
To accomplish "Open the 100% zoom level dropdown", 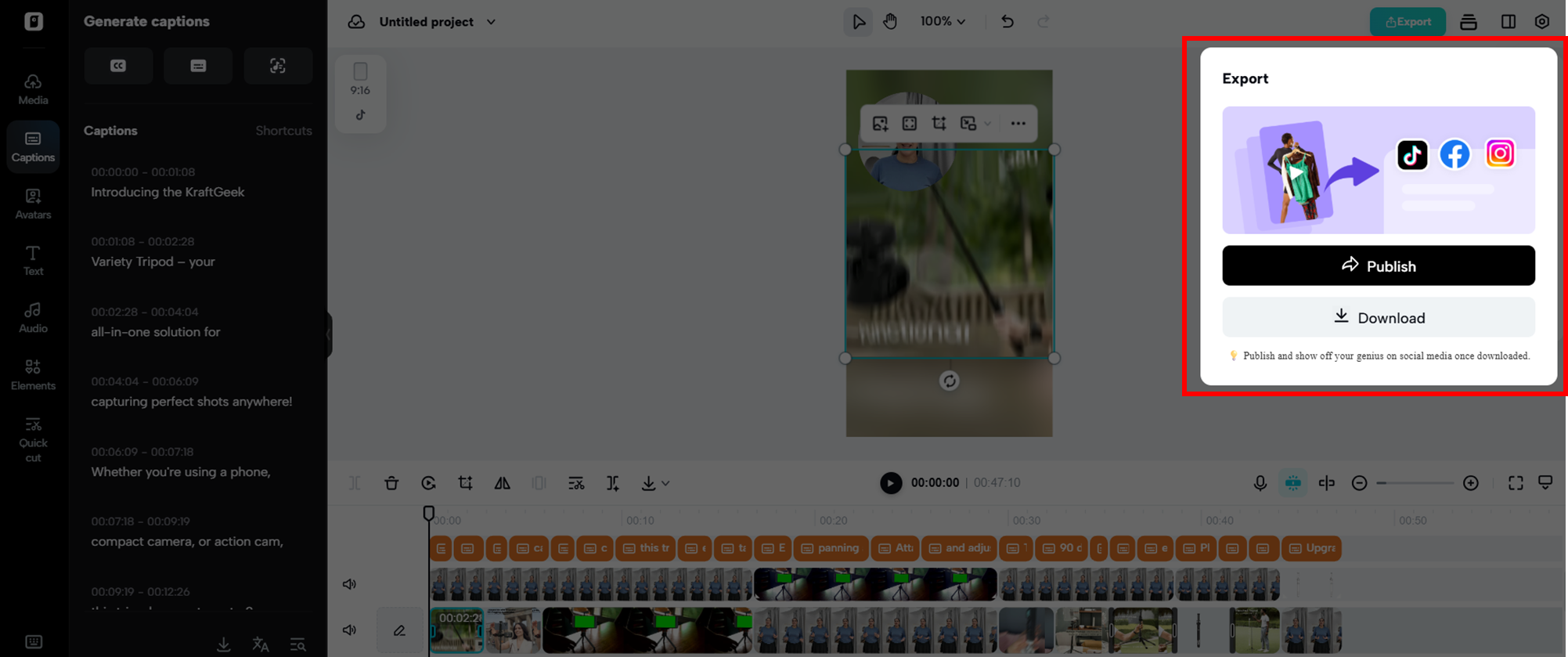I will (x=943, y=22).
